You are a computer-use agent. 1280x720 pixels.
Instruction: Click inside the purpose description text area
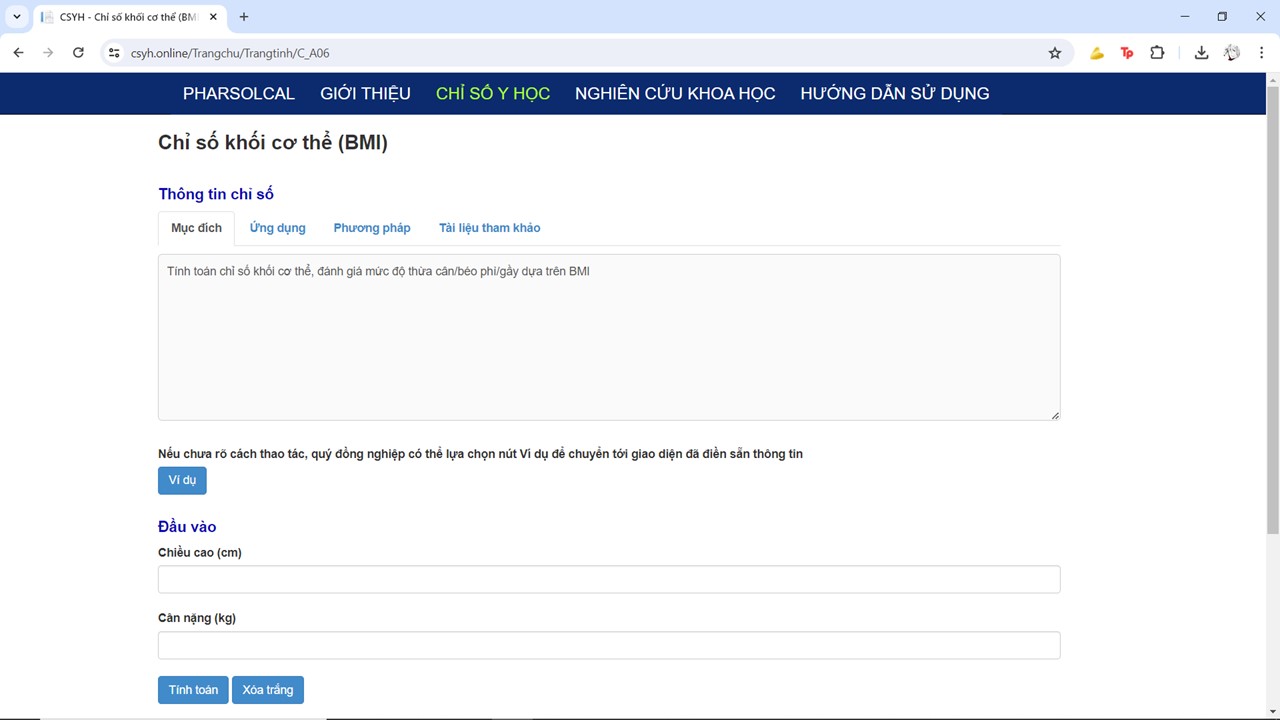[x=609, y=337]
